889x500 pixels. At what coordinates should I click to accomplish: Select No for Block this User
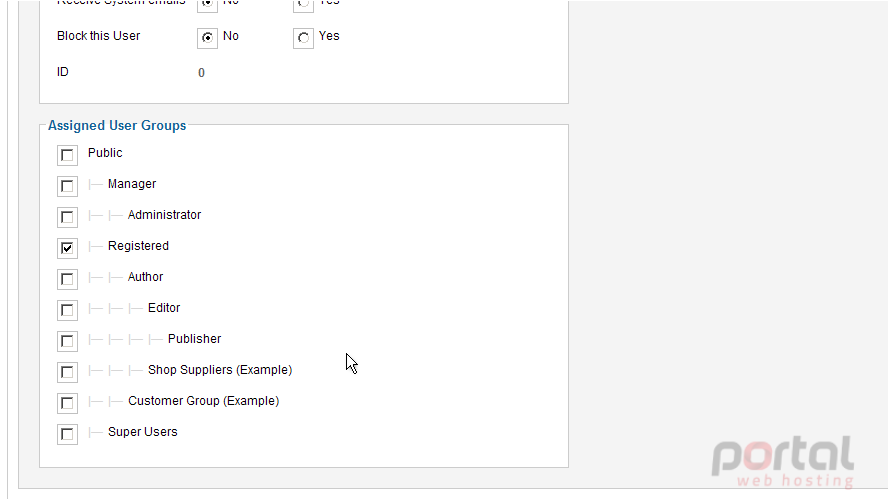click(208, 38)
